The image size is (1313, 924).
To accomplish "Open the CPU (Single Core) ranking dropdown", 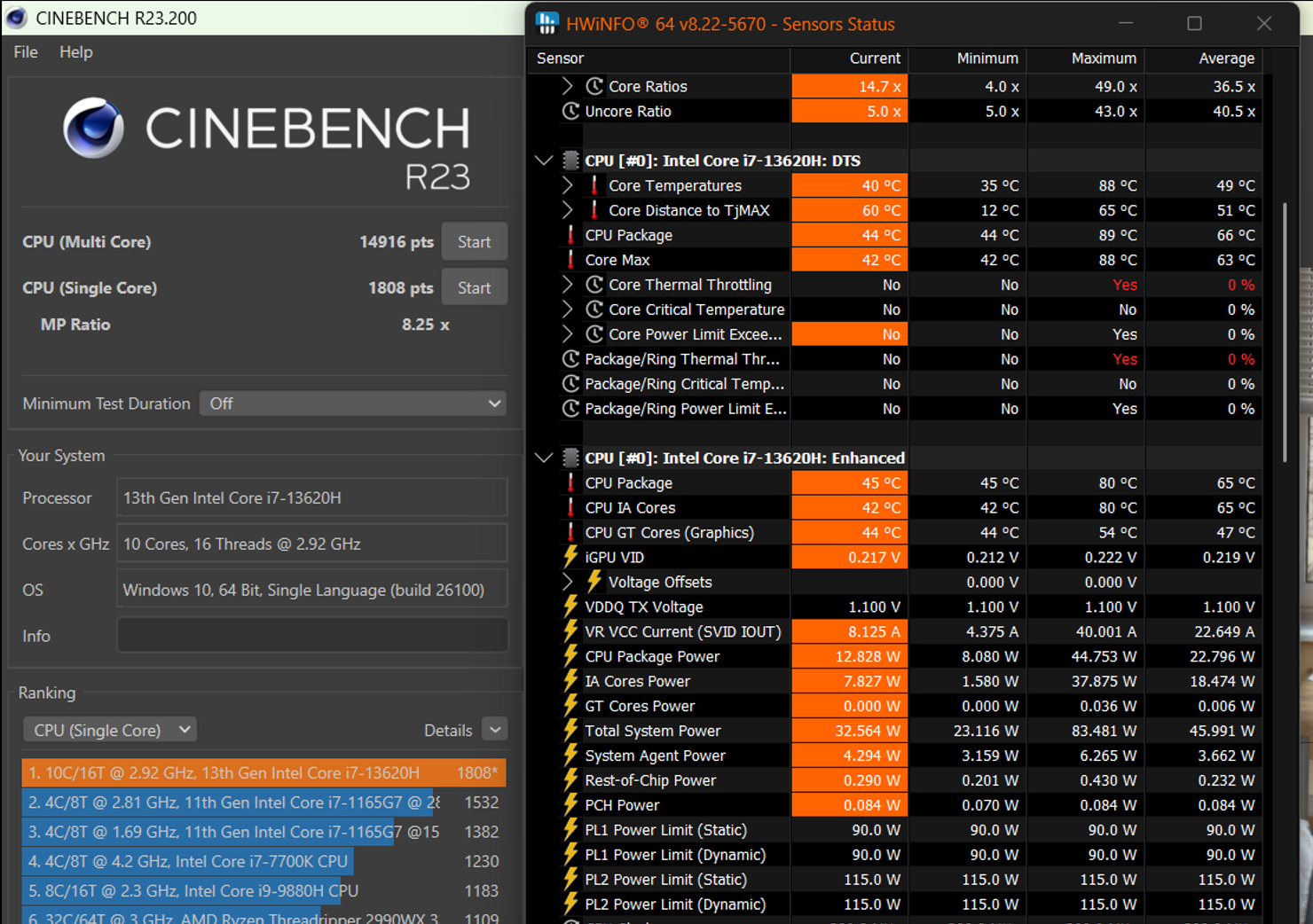I will click(x=110, y=730).
